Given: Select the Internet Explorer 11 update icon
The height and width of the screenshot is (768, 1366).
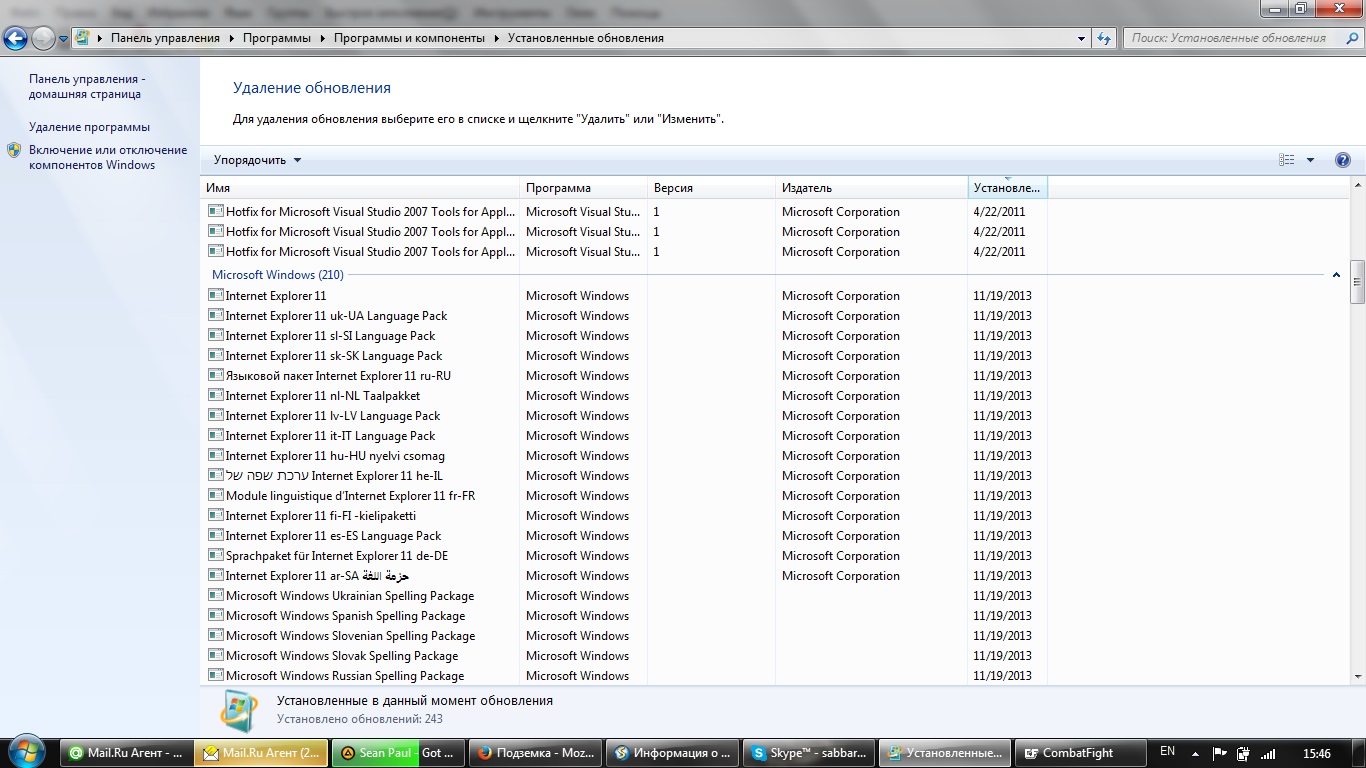Looking at the screenshot, I should click(x=215, y=295).
